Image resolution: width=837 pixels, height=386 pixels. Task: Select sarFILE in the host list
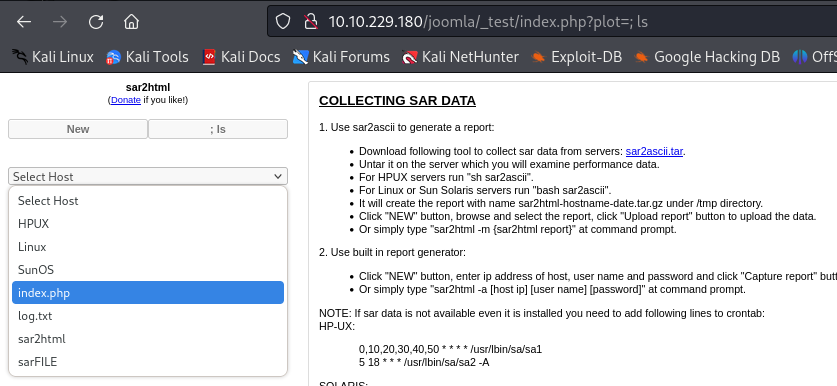pyautogui.click(x=148, y=361)
